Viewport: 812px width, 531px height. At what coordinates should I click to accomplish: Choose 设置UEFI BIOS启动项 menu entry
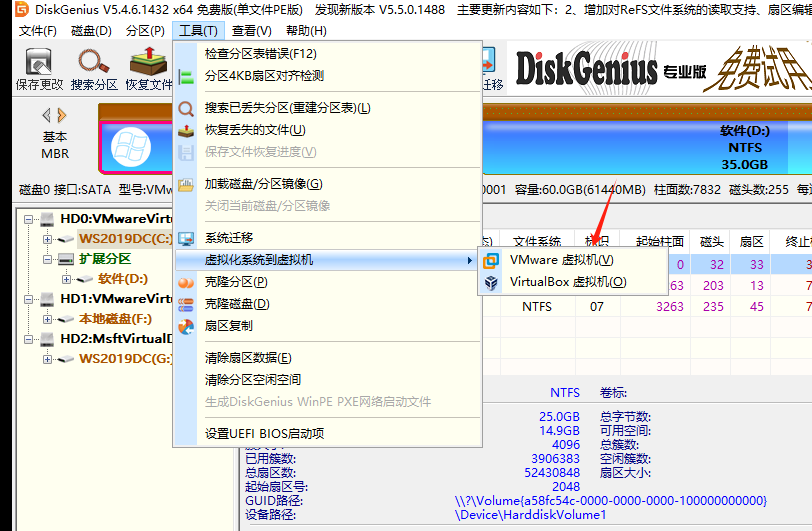[328, 434]
